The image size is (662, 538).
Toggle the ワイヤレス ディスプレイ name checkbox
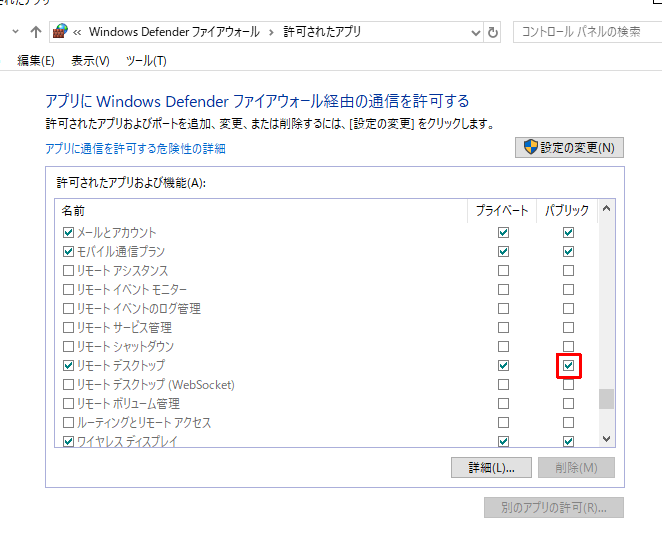tap(68, 442)
